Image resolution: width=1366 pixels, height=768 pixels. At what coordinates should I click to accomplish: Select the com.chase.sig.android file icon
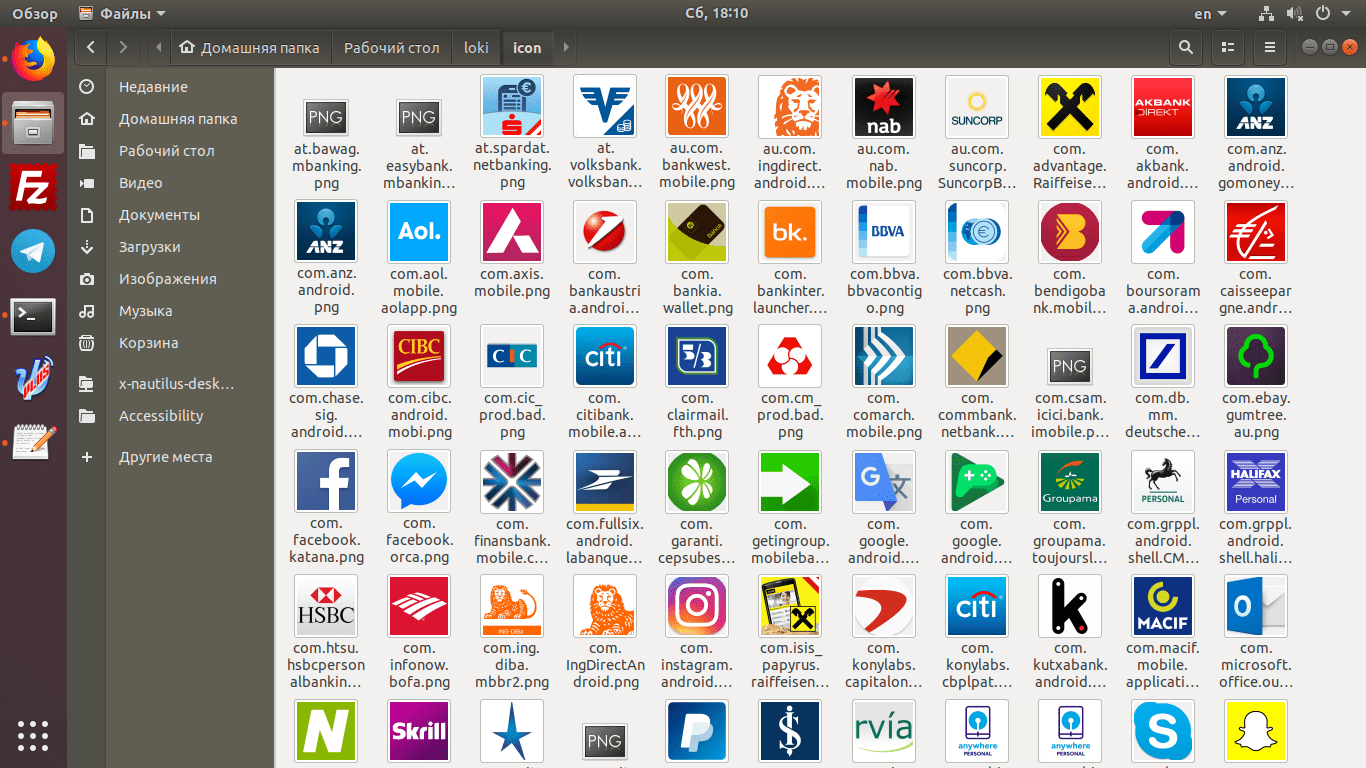point(326,356)
